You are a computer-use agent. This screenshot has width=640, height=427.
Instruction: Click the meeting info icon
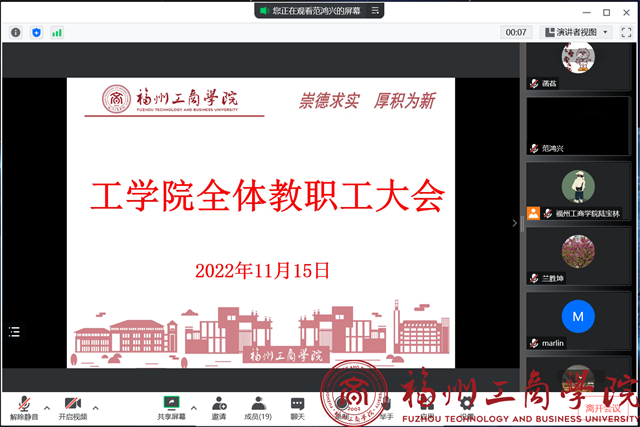(16, 32)
